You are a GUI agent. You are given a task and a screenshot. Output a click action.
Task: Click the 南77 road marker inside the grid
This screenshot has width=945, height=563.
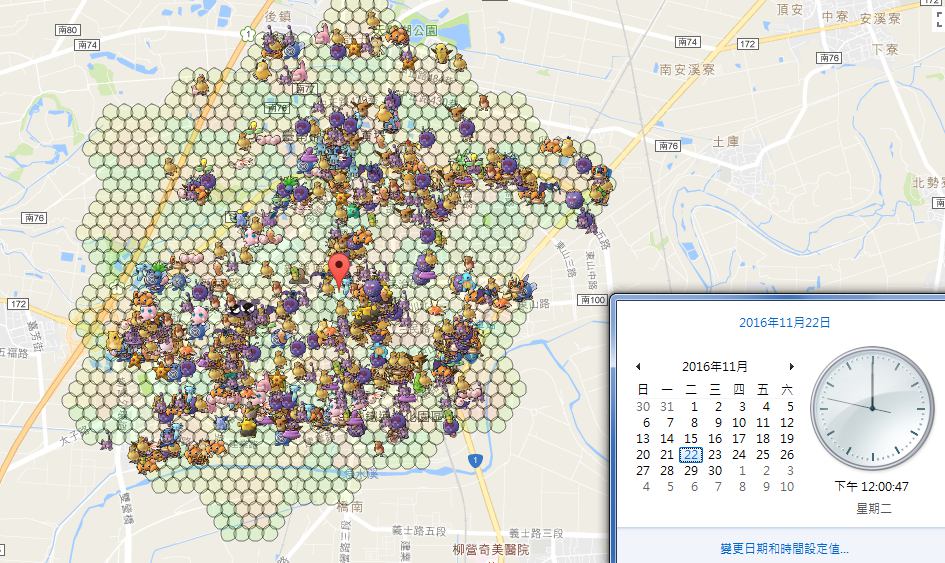[306, 89]
